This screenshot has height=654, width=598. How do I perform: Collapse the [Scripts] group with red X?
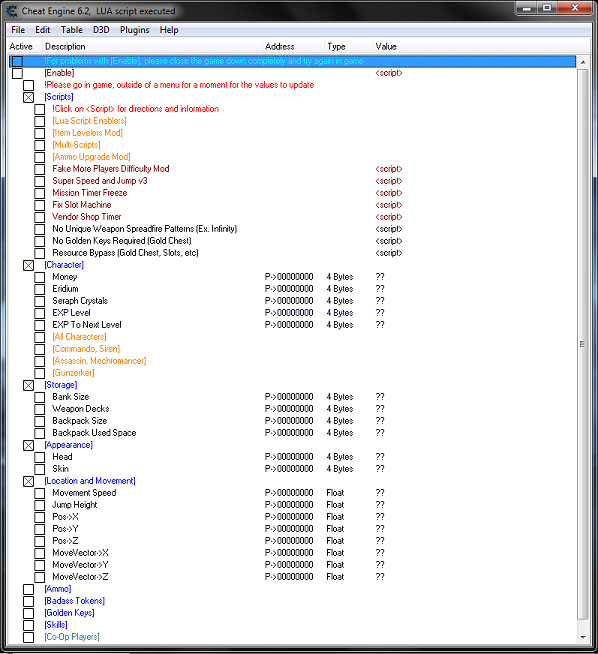(x=28, y=97)
